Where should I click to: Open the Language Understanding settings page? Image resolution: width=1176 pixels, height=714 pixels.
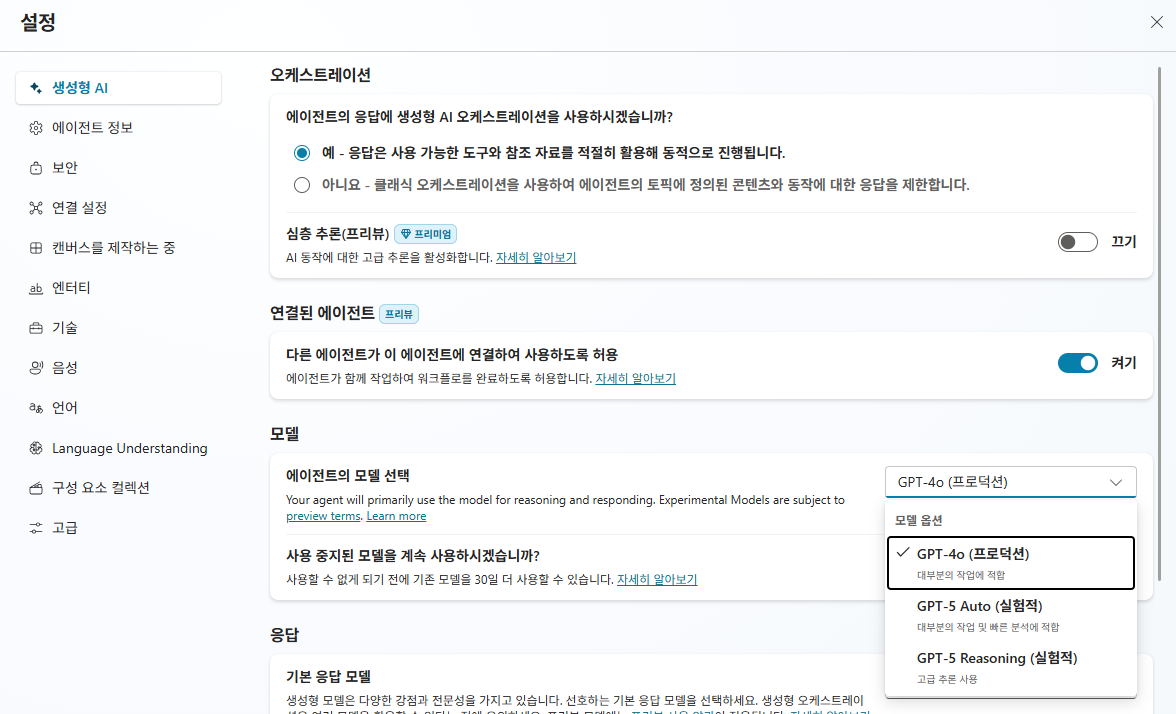coord(118,448)
